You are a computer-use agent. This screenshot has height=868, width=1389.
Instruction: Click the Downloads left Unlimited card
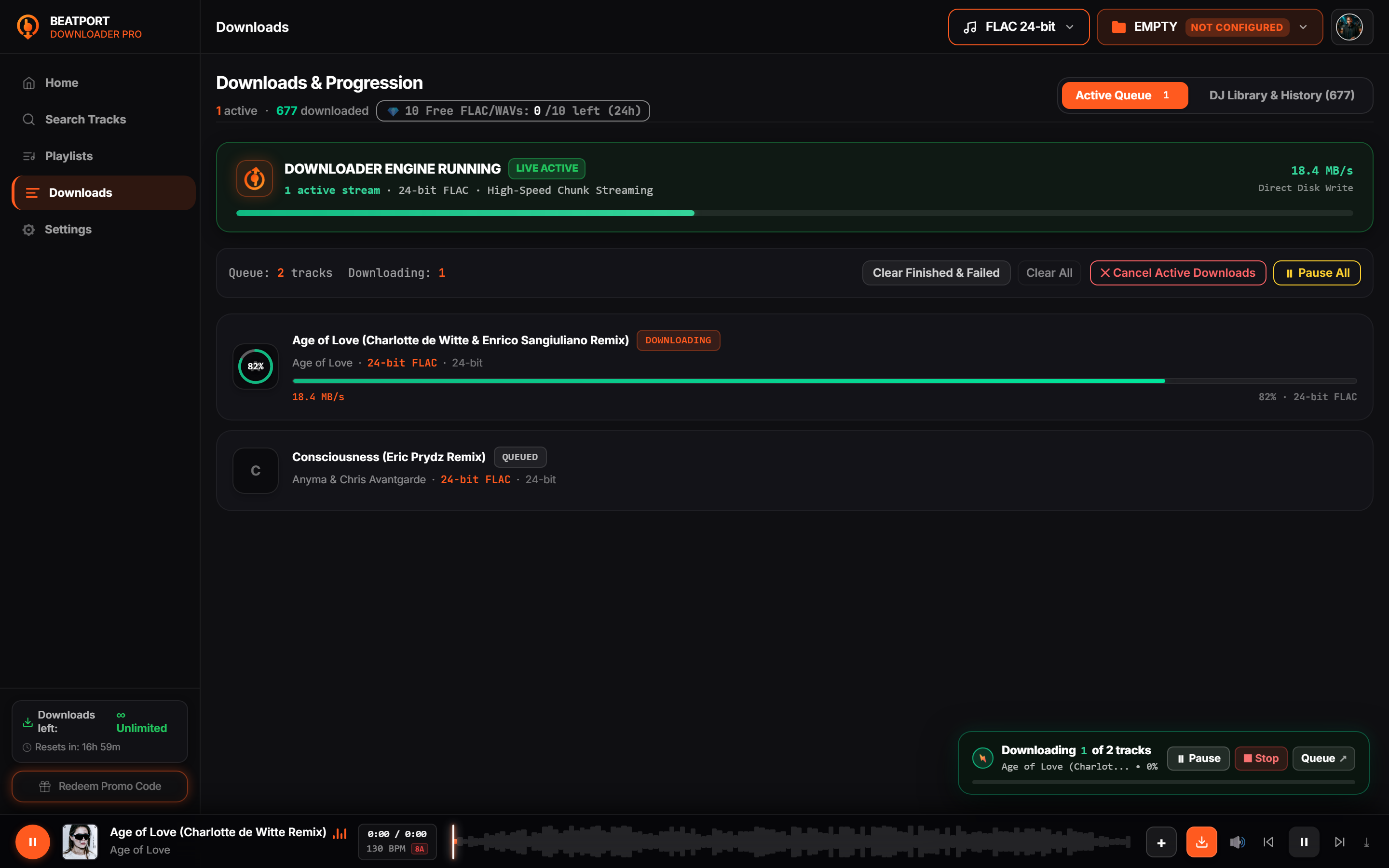coord(99,731)
